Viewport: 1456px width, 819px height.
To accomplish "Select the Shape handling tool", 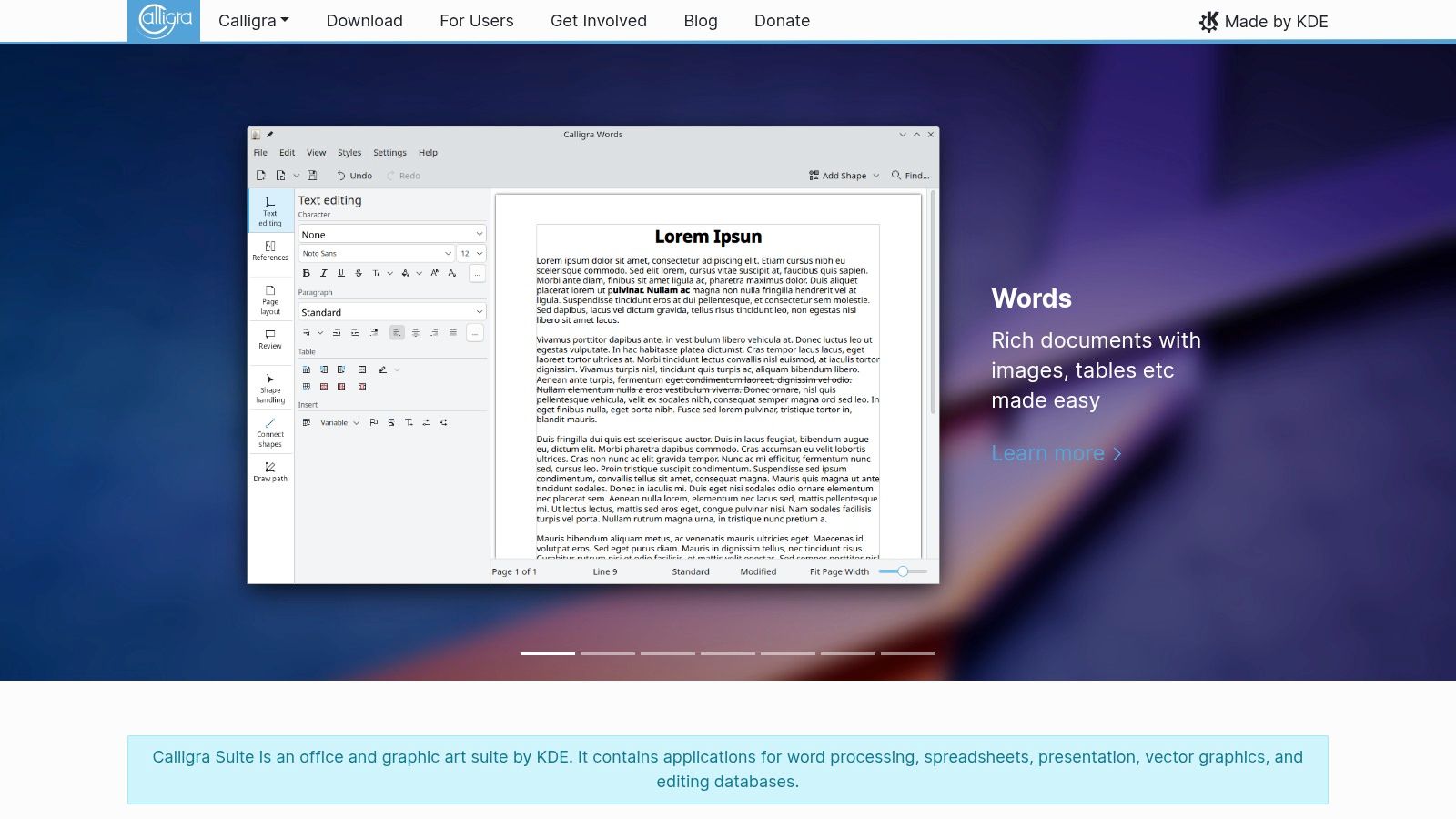I will coord(270,389).
